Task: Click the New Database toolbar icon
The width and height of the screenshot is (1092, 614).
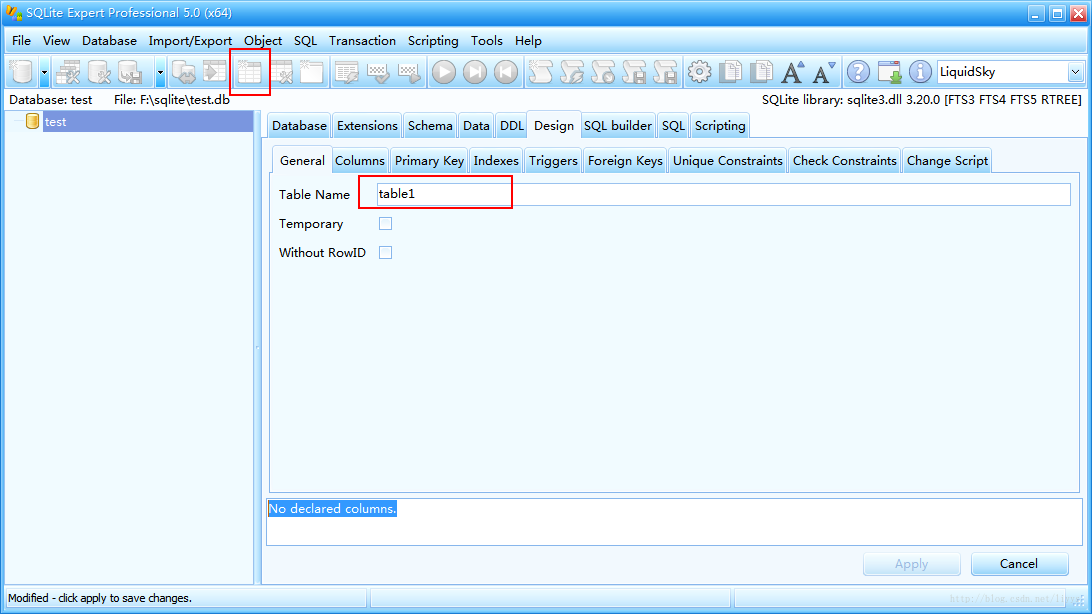Action: (22, 72)
